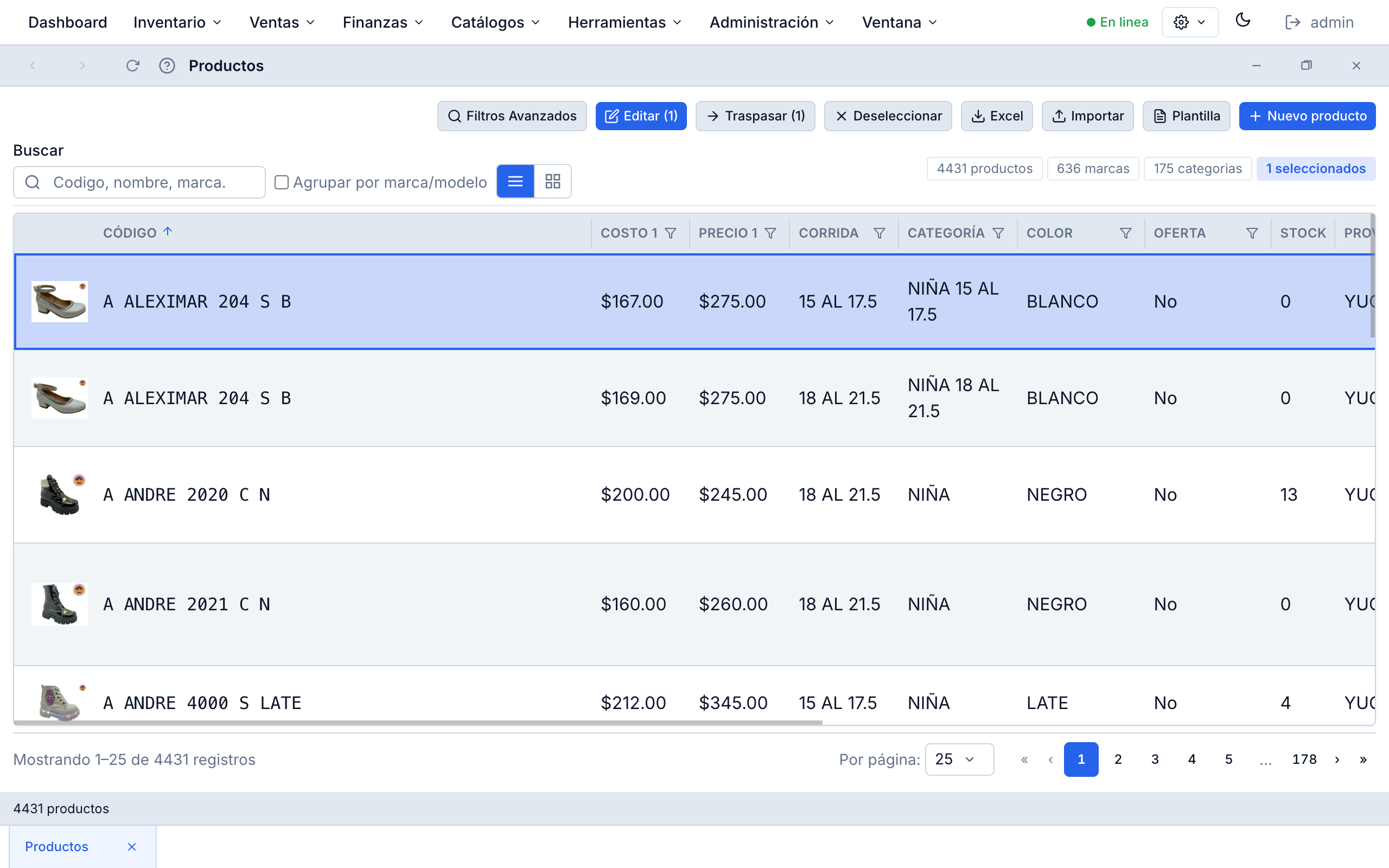
Task: Open the Dashboard menu item
Action: pyautogui.click(x=68, y=22)
